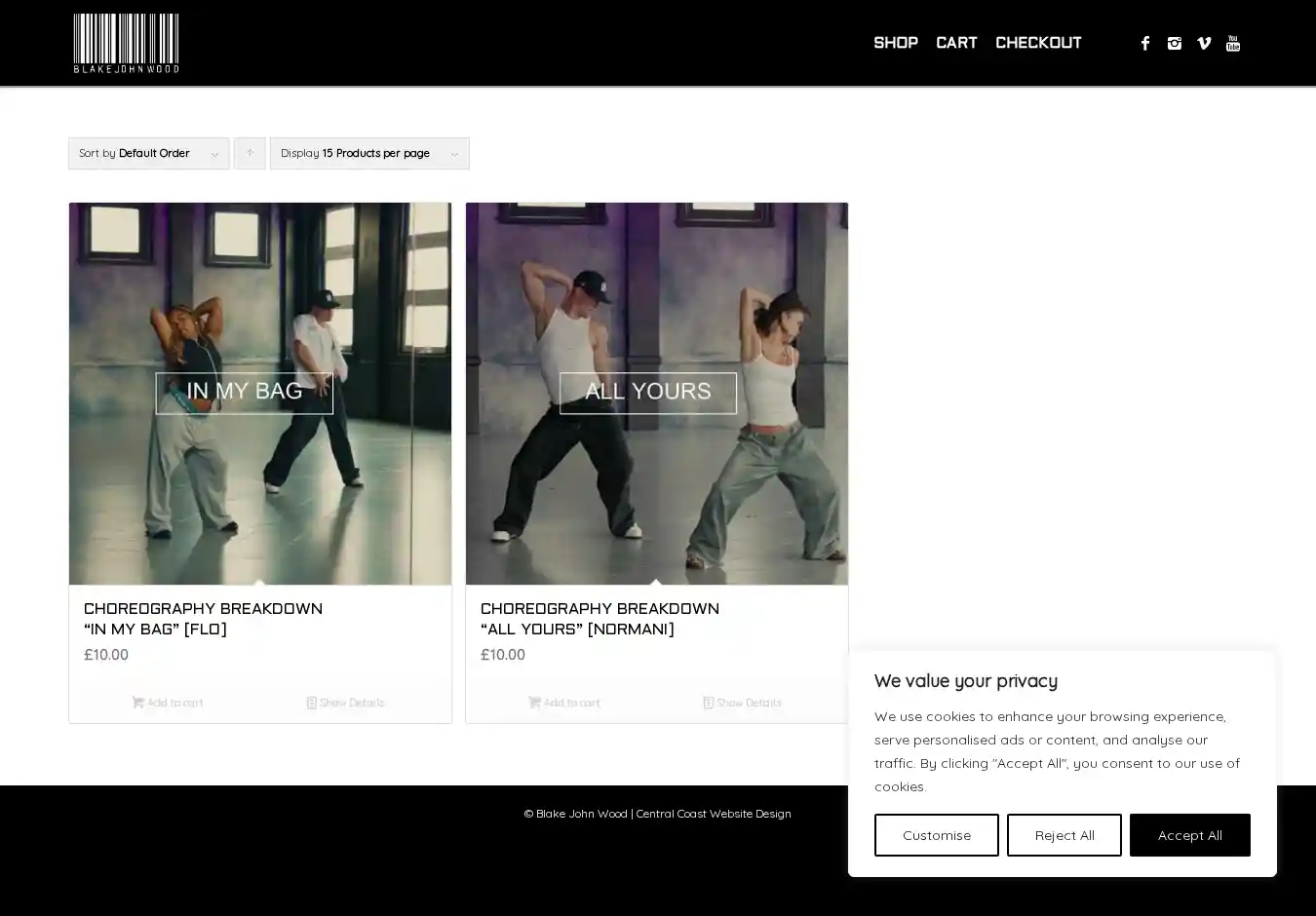Navigate to Checkout menu item
The image size is (1316, 916).
pos(1037,43)
